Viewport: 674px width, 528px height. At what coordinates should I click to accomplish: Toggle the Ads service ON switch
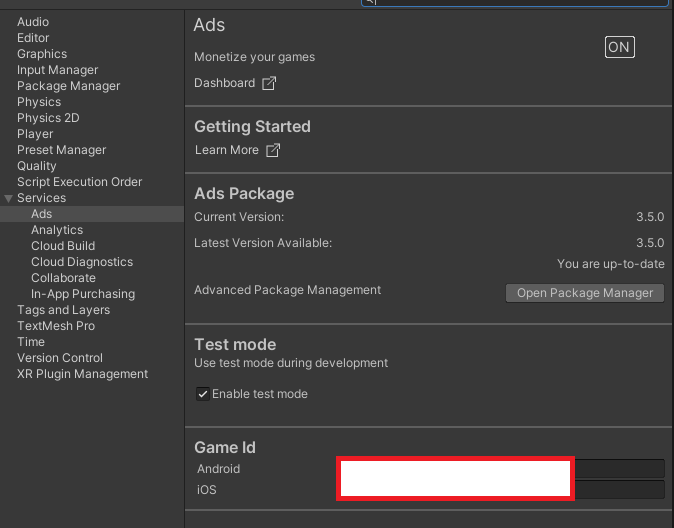point(619,47)
